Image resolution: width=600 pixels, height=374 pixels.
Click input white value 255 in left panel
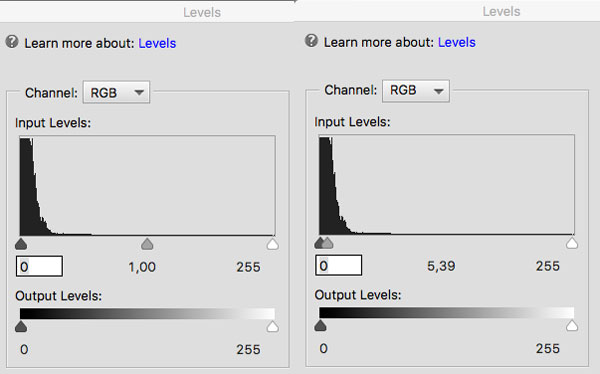248,267
